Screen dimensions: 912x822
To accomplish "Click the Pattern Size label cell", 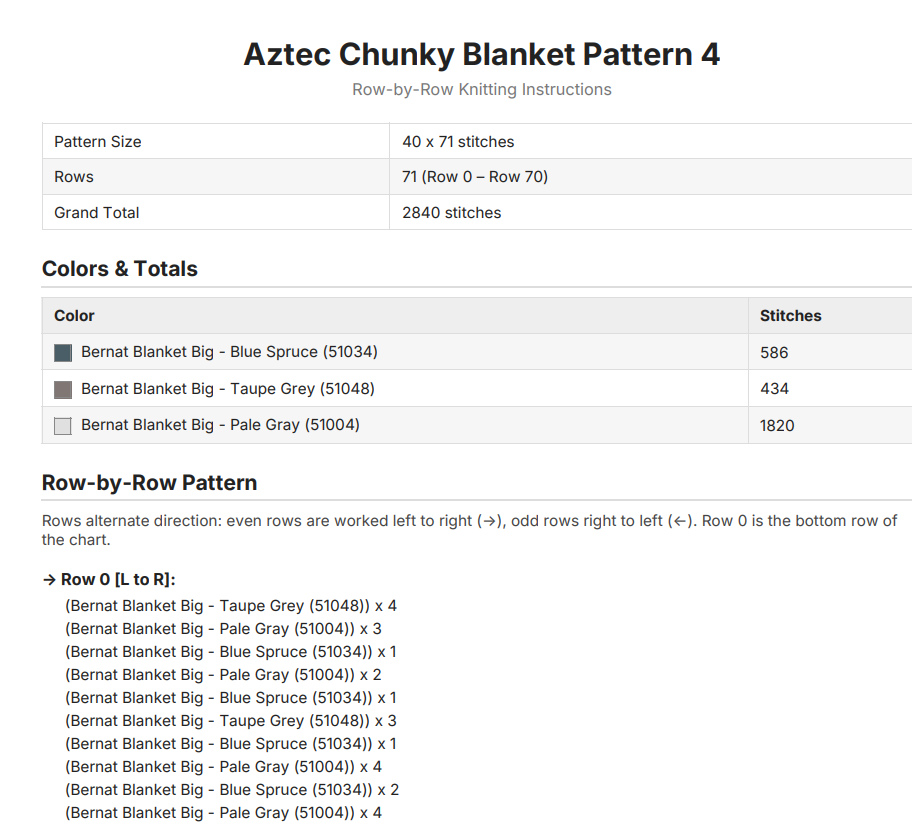I will pyautogui.click(x=216, y=141).
